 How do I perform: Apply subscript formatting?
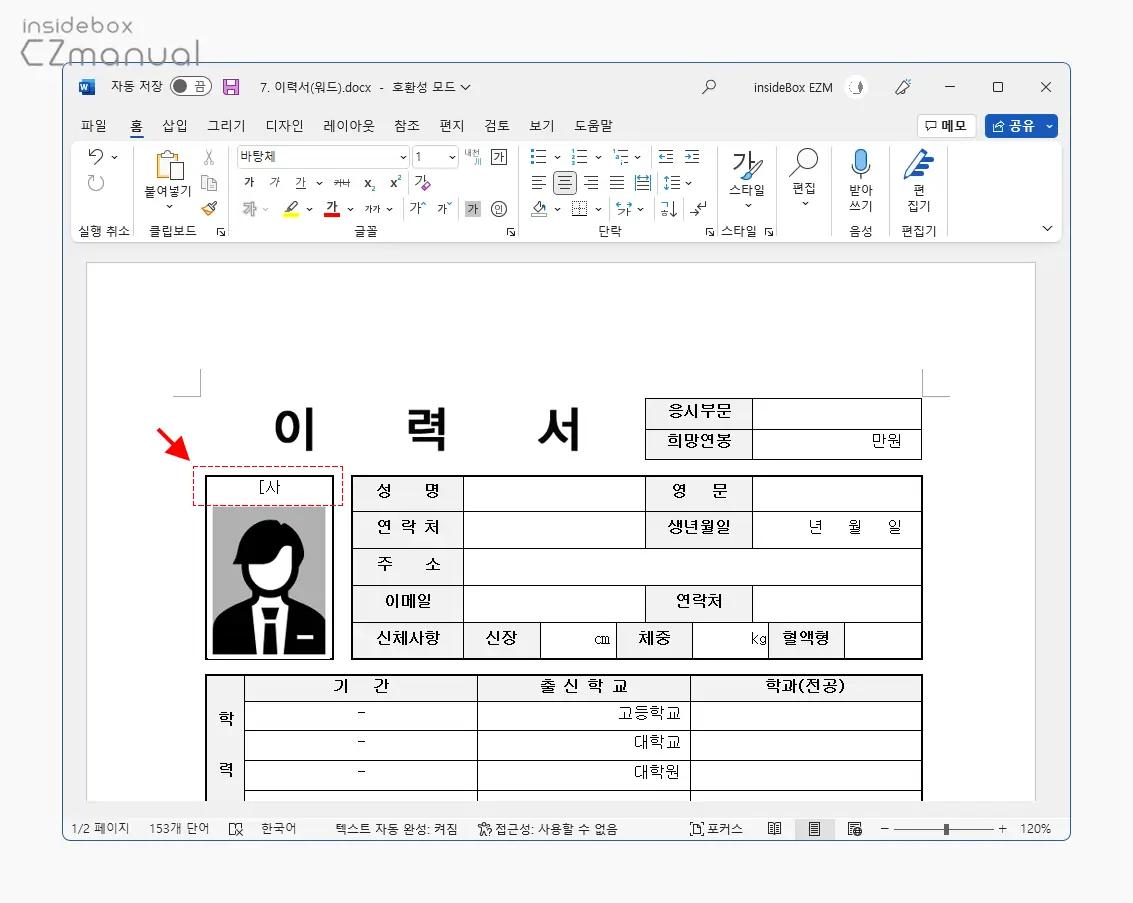[369, 183]
